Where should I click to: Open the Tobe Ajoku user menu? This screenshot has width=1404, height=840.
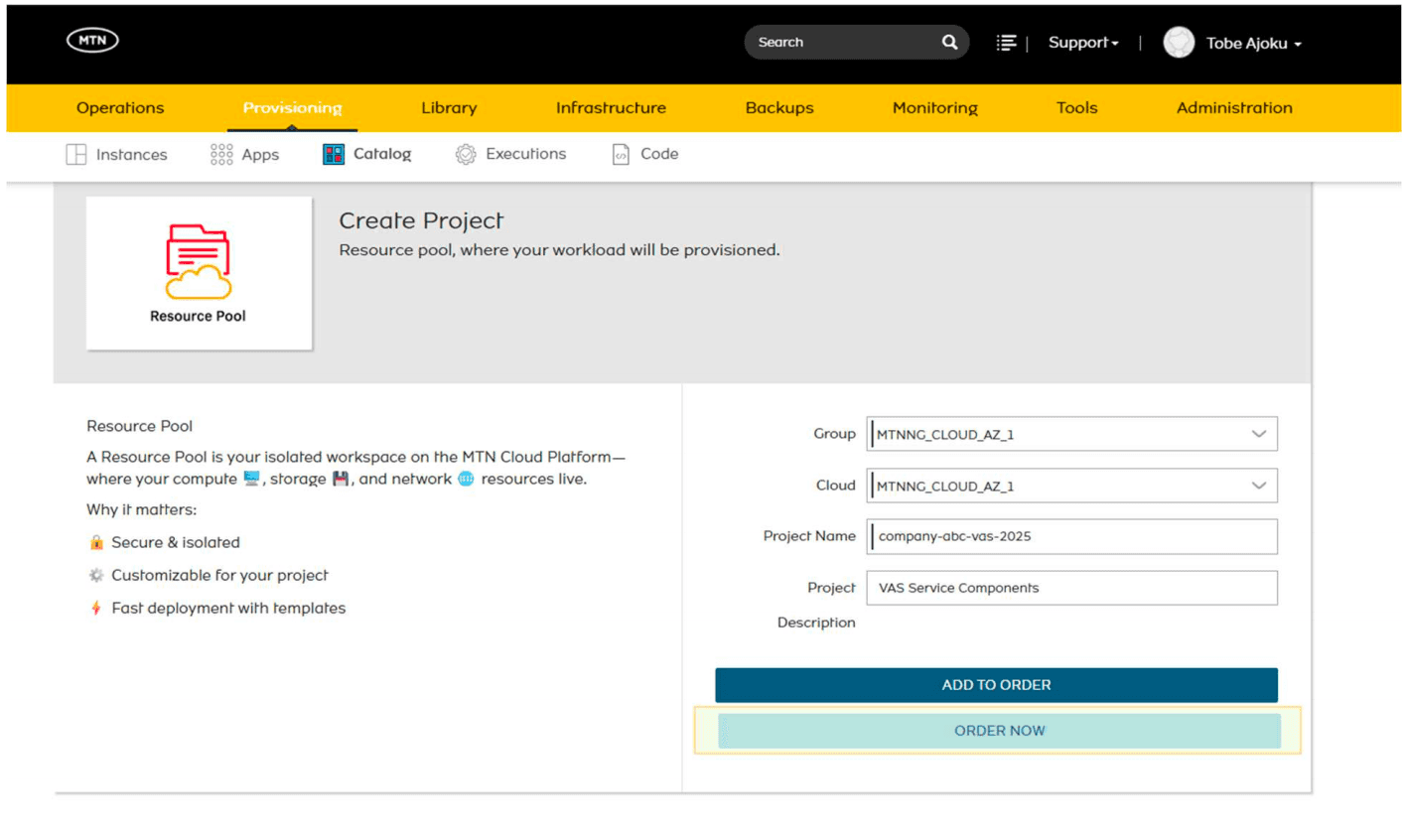1253,43
